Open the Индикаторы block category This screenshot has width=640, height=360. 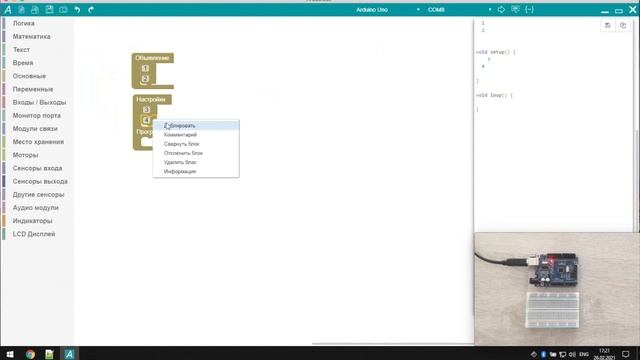pyautogui.click(x=32, y=221)
